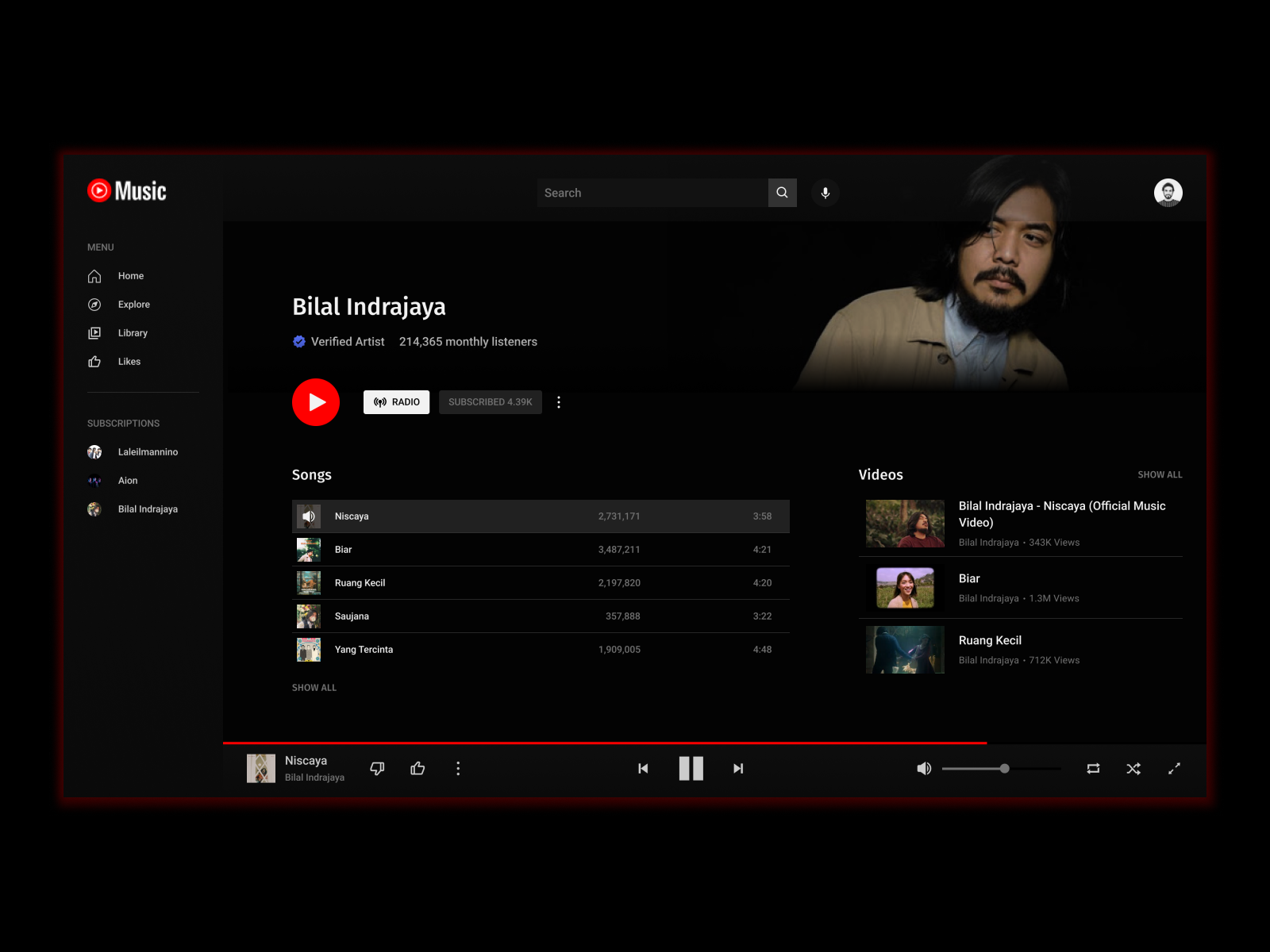Click Niscaya play count 2,731,171
The image size is (1270, 952).
click(619, 516)
